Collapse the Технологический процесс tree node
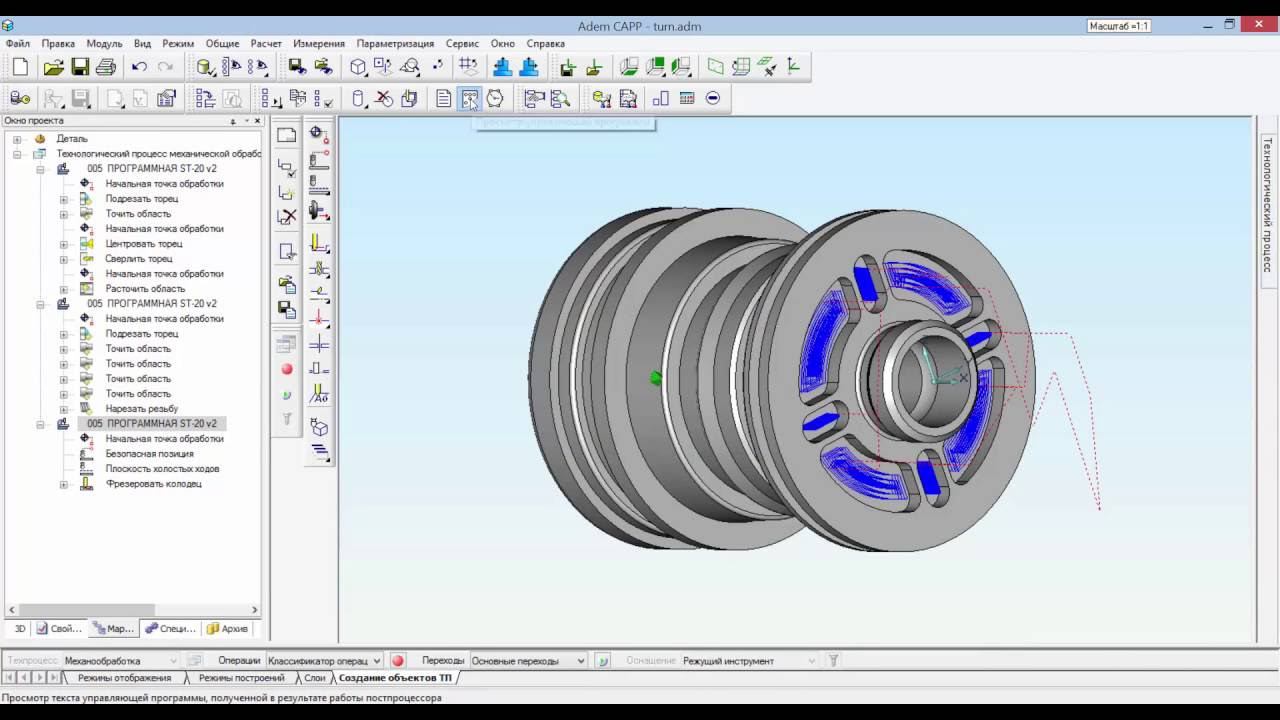 point(17,154)
